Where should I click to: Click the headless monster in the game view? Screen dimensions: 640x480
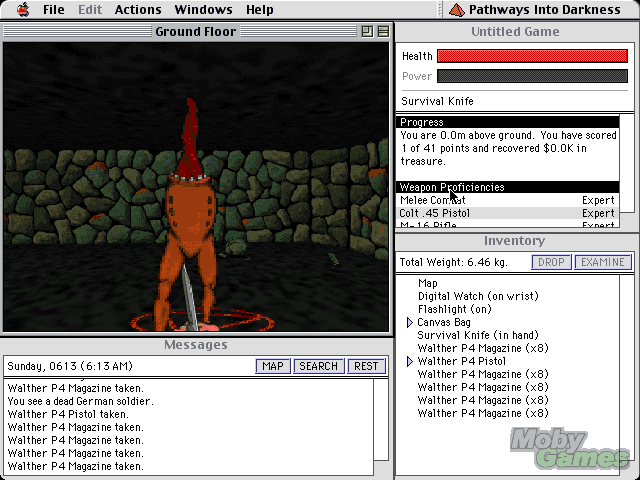tap(189, 216)
